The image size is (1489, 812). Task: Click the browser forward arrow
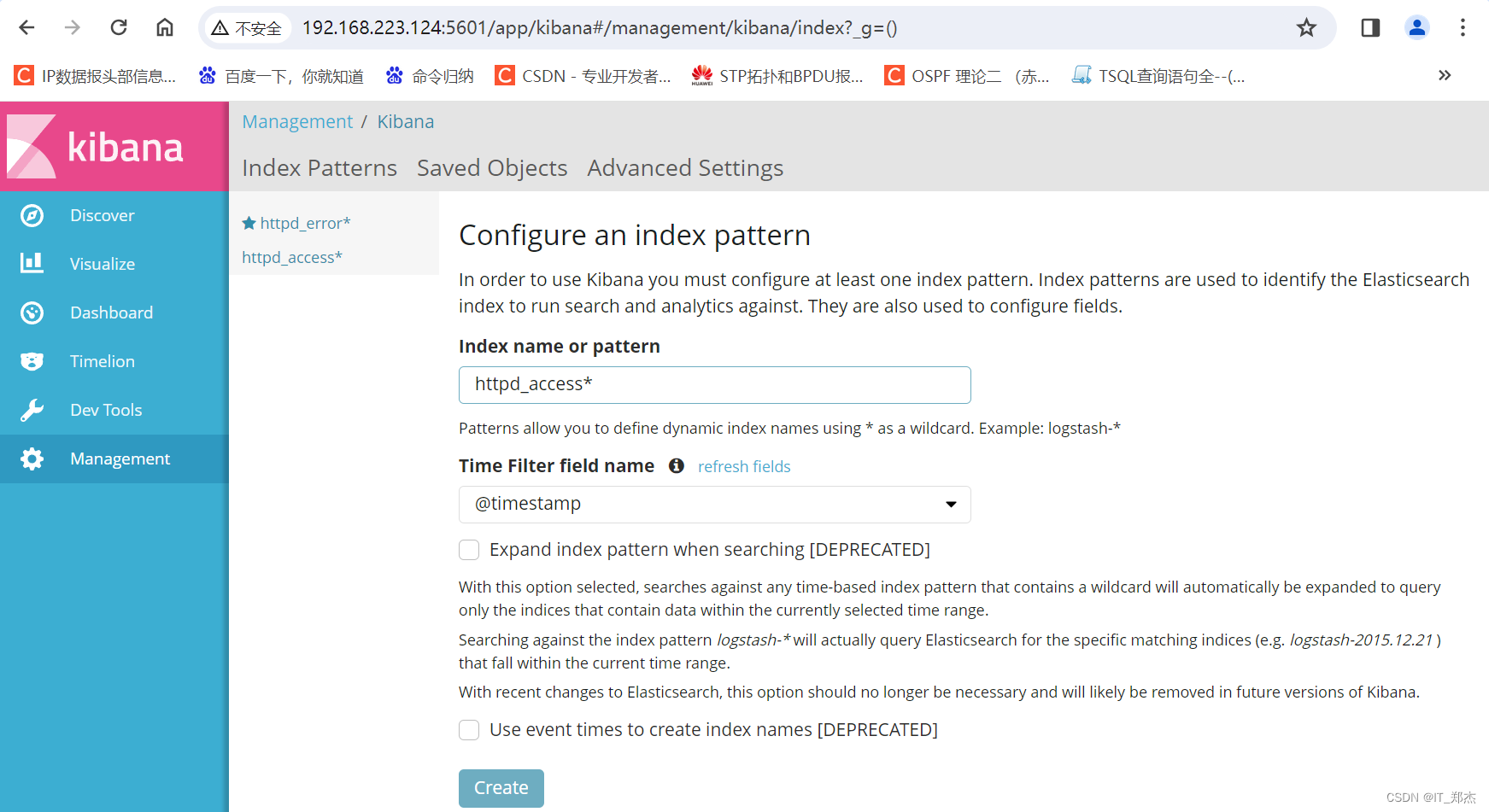point(73,27)
